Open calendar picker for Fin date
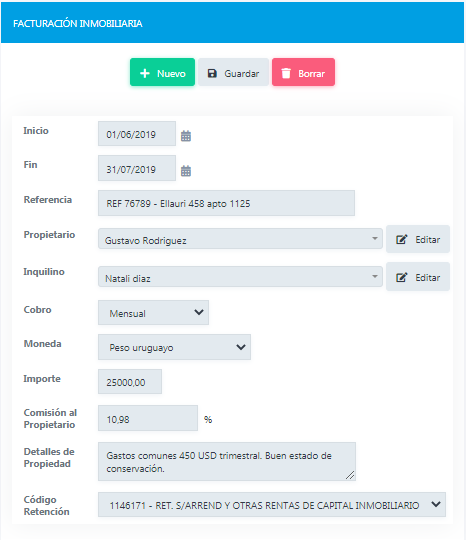466x540 pixels. (x=186, y=171)
